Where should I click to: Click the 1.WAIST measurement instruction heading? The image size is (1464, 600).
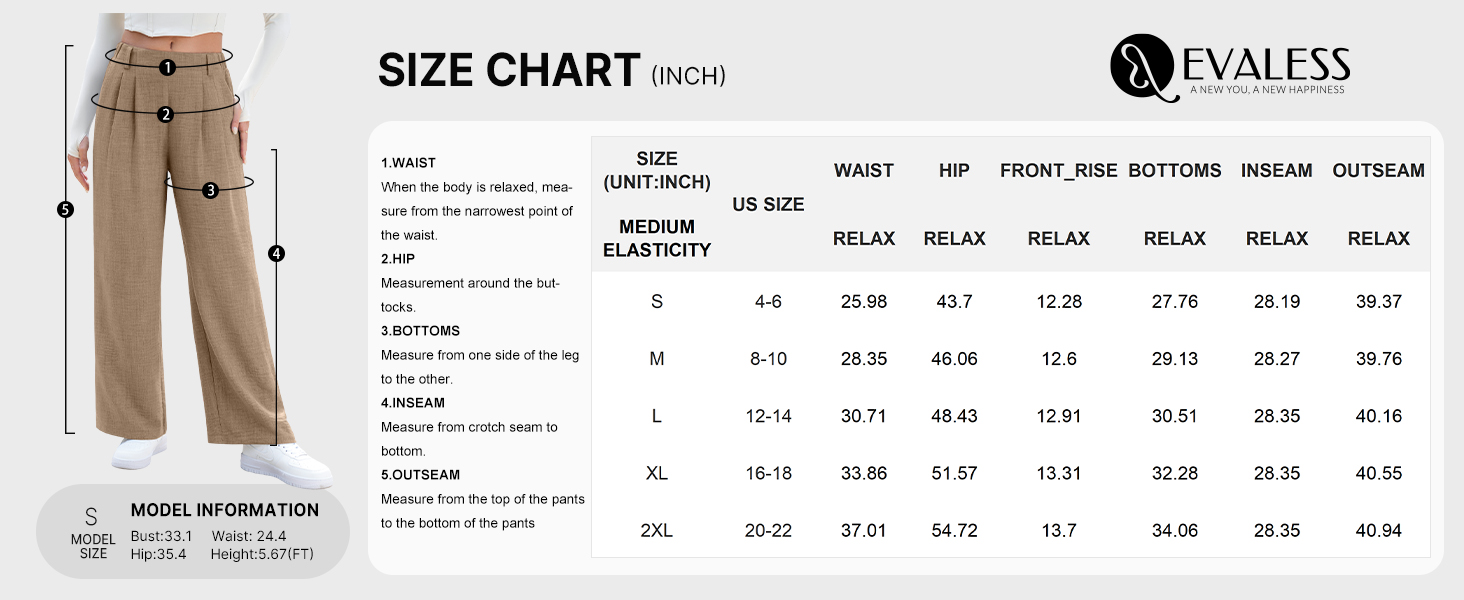[x=408, y=163]
